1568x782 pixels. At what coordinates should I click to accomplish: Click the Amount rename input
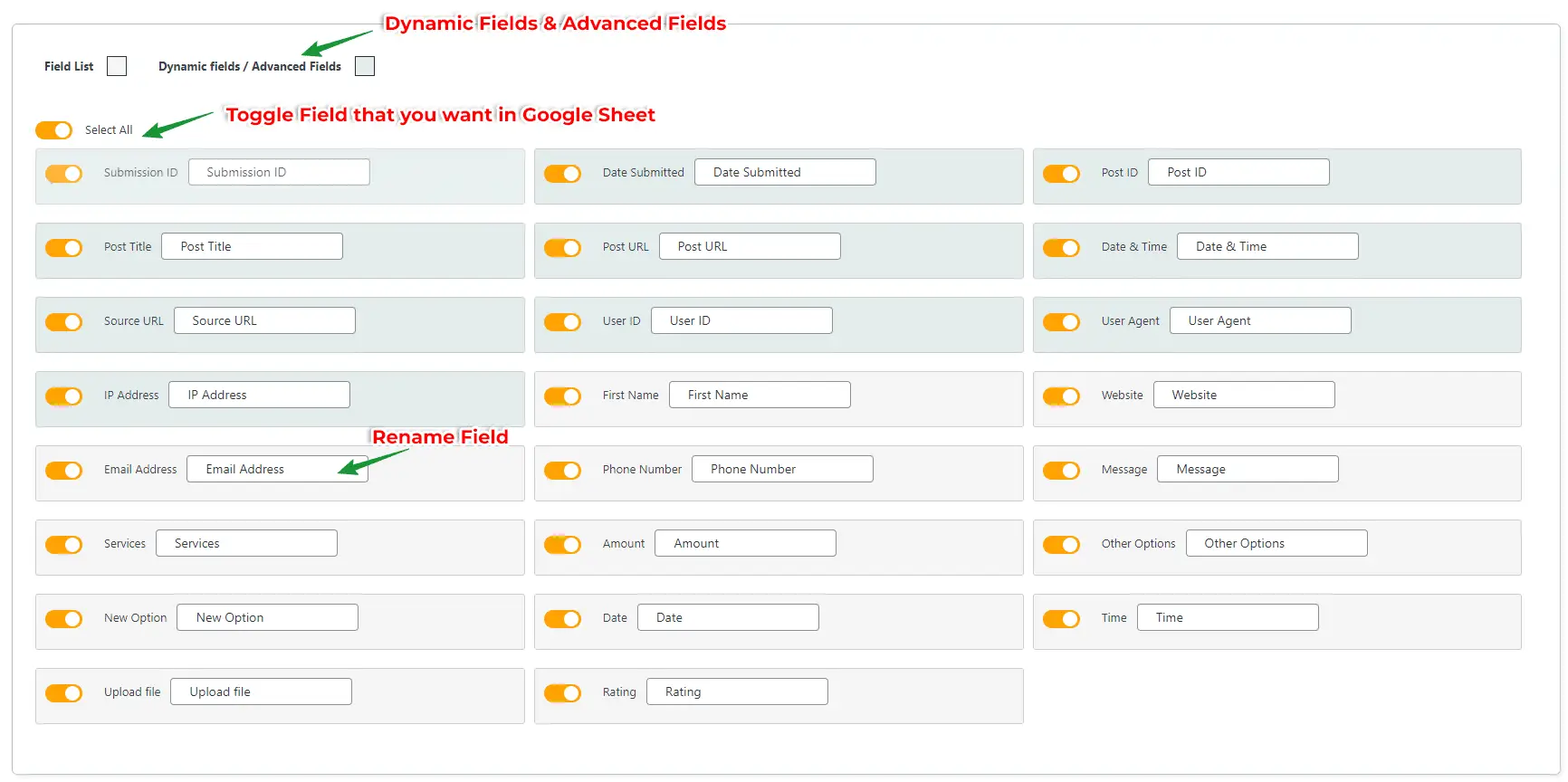click(745, 543)
